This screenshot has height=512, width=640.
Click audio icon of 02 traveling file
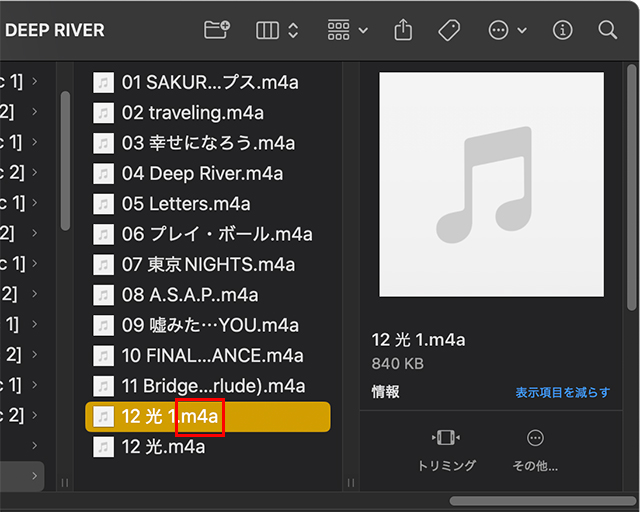click(103, 113)
